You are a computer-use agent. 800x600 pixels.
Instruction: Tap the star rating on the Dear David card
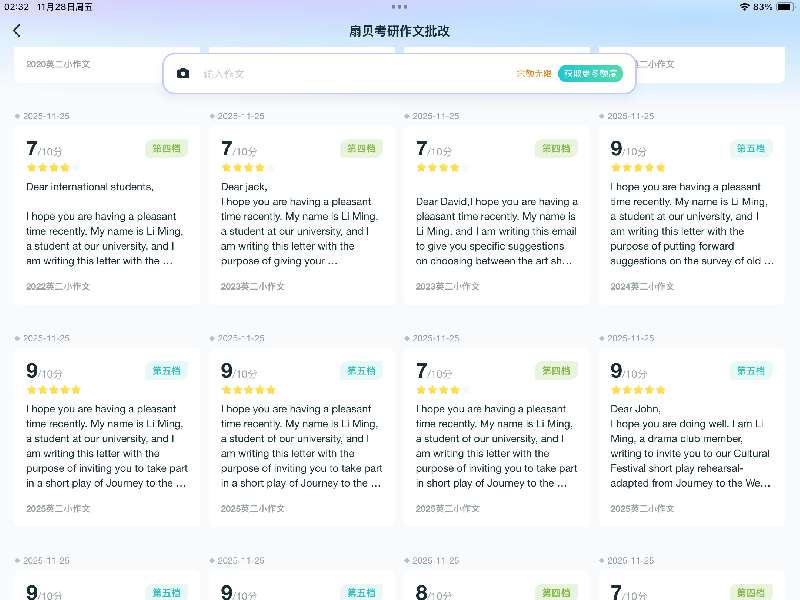pos(438,168)
